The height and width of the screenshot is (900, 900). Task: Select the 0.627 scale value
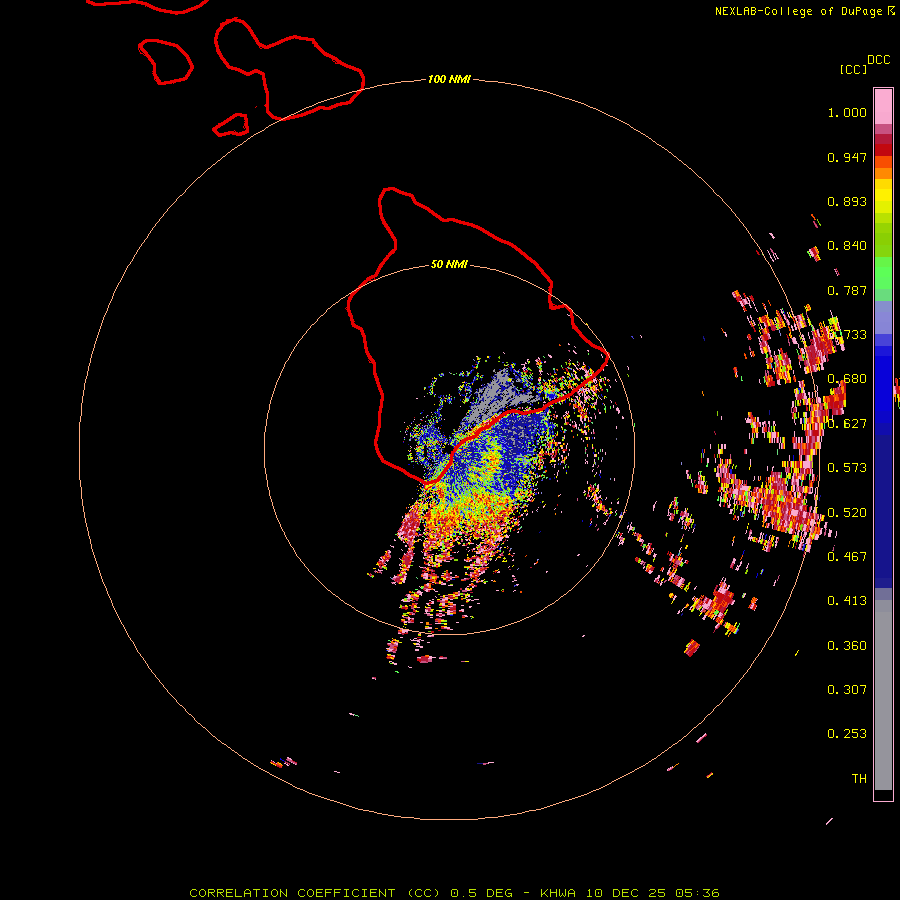[x=847, y=424]
